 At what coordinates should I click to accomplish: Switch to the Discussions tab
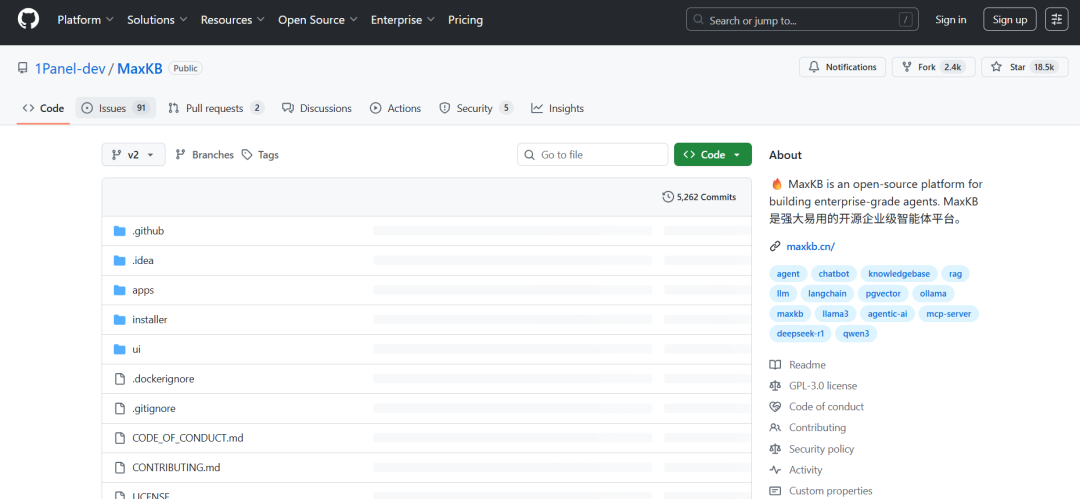point(317,108)
